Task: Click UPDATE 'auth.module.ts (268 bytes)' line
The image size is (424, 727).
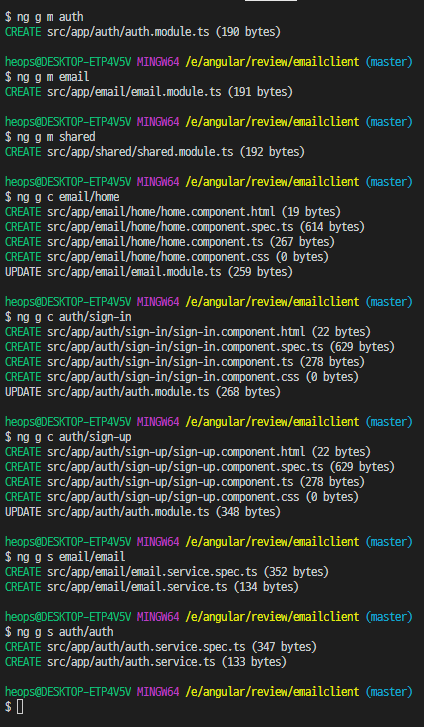Action: tap(143, 392)
